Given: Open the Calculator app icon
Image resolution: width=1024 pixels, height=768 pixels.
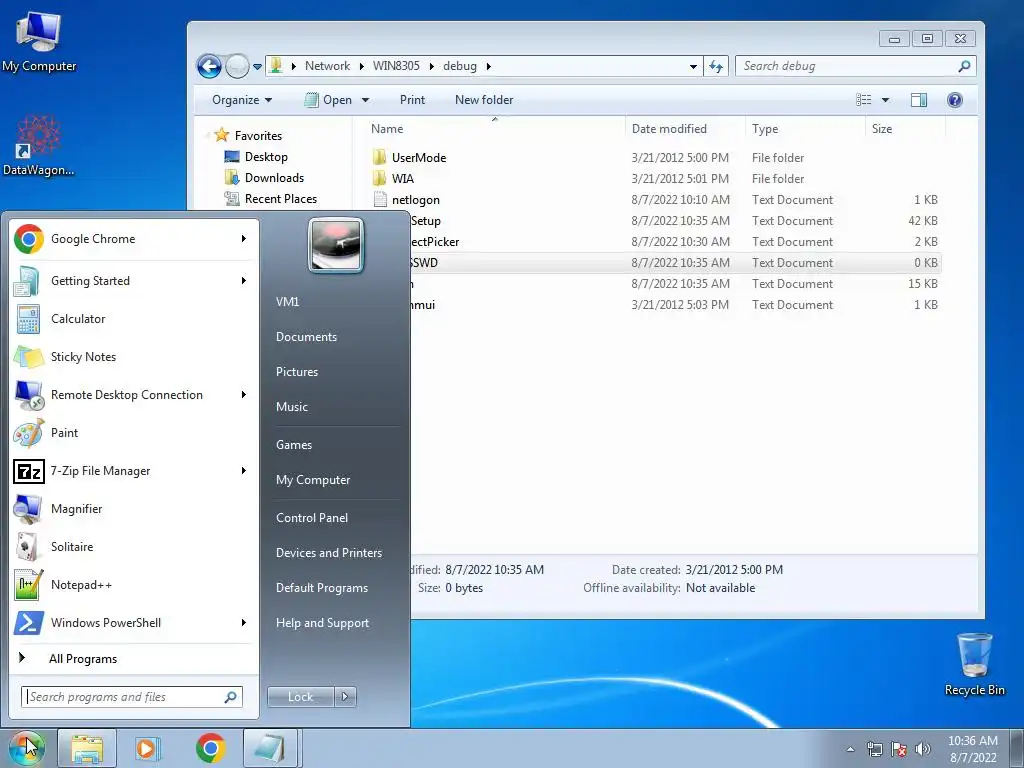Looking at the screenshot, I should coord(27,319).
